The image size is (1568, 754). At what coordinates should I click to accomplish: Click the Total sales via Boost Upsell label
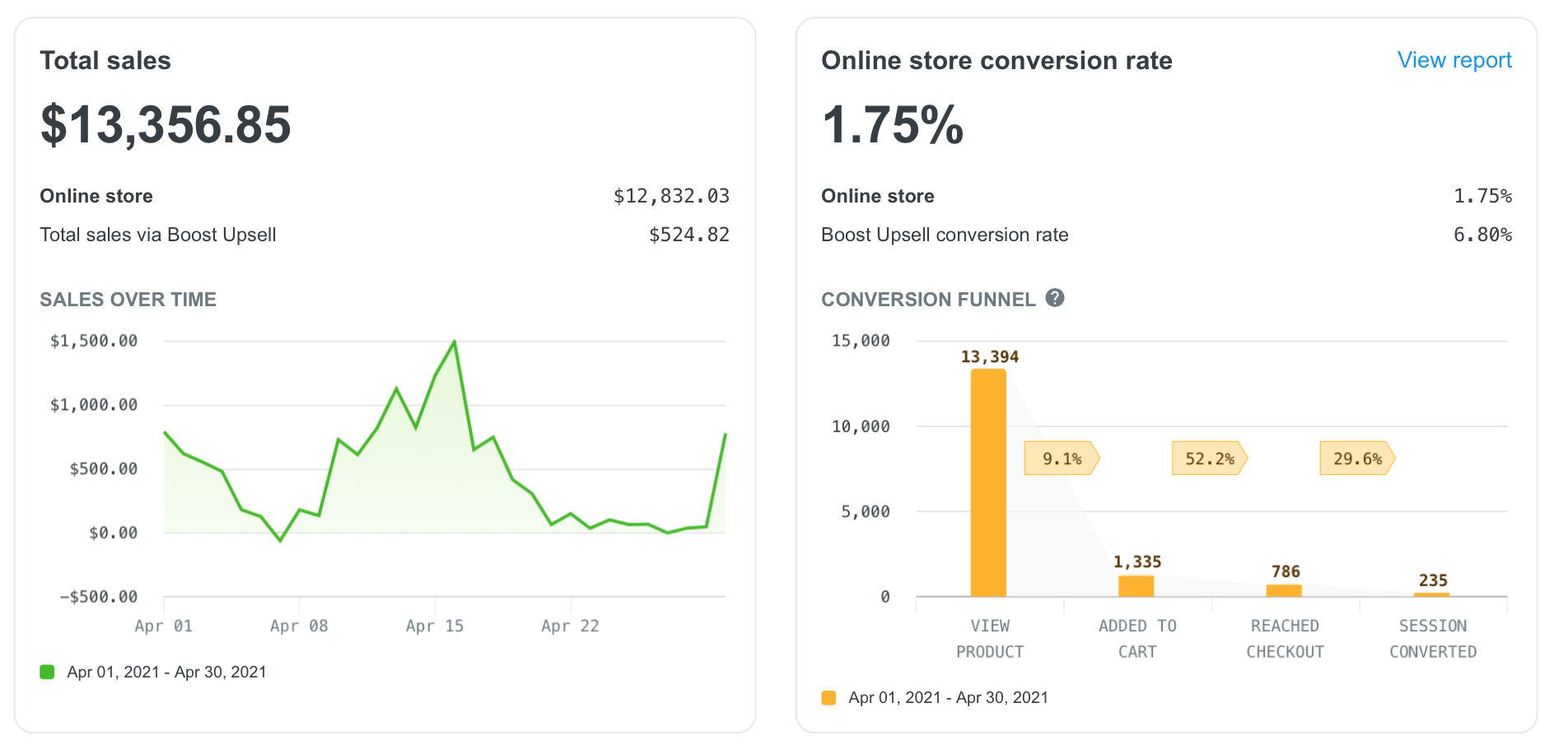click(x=158, y=235)
